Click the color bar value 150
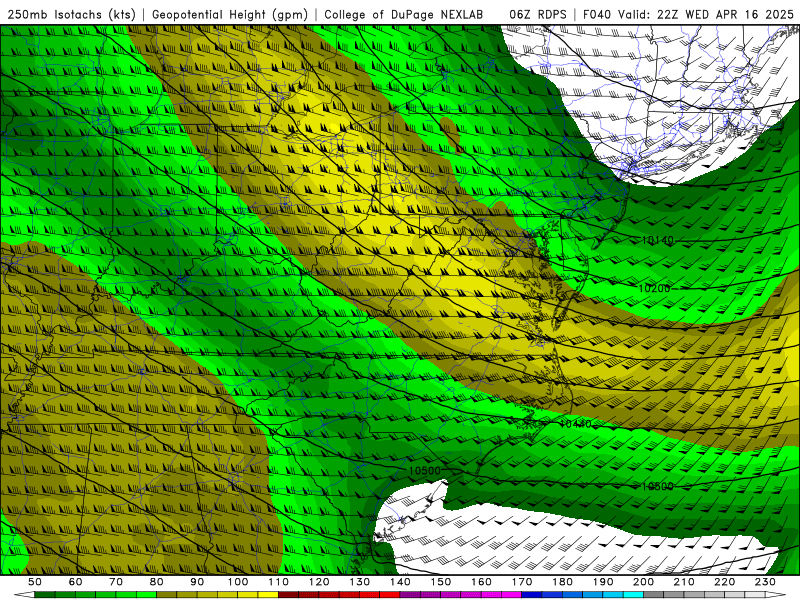 441,582
